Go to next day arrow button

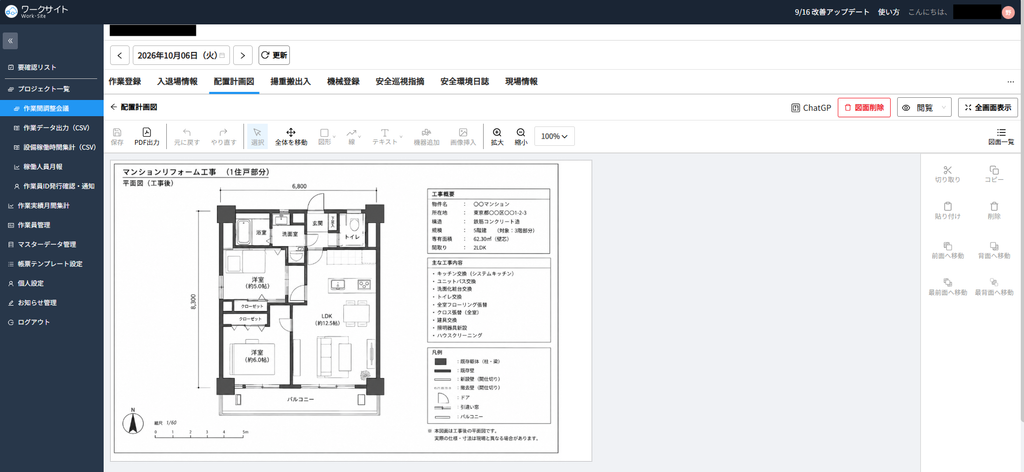(243, 55)
